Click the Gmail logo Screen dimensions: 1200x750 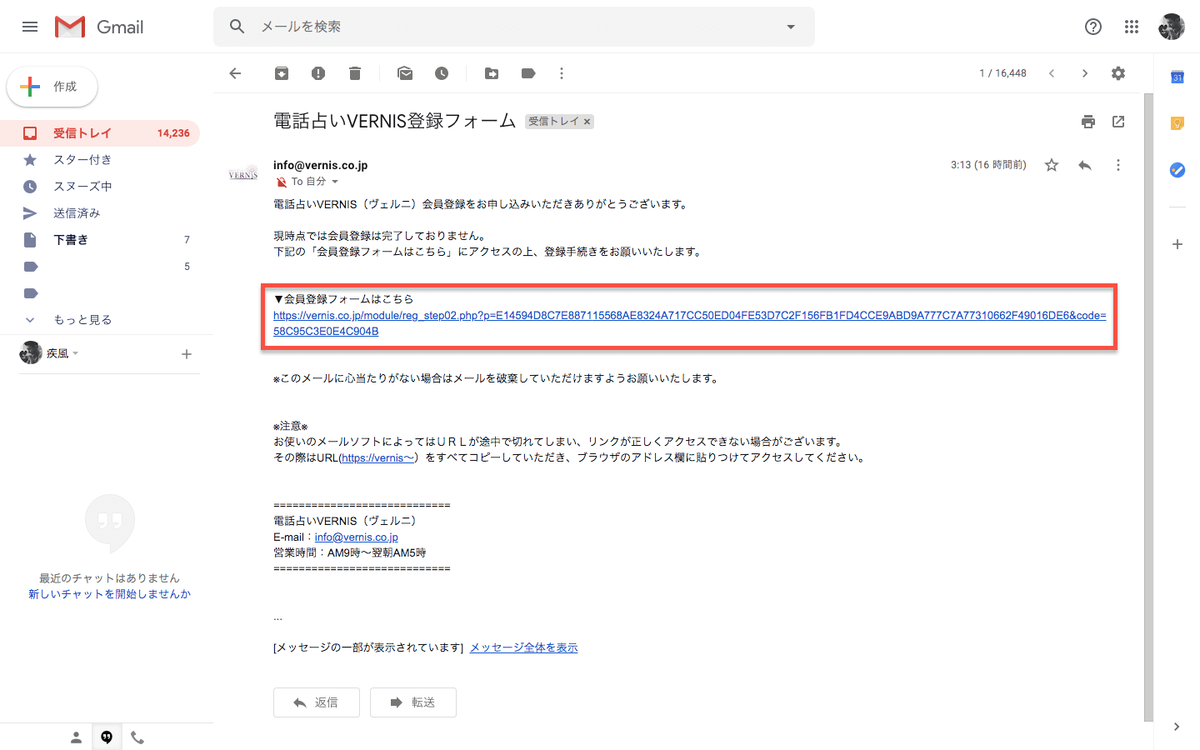click(x=99, y=27)
